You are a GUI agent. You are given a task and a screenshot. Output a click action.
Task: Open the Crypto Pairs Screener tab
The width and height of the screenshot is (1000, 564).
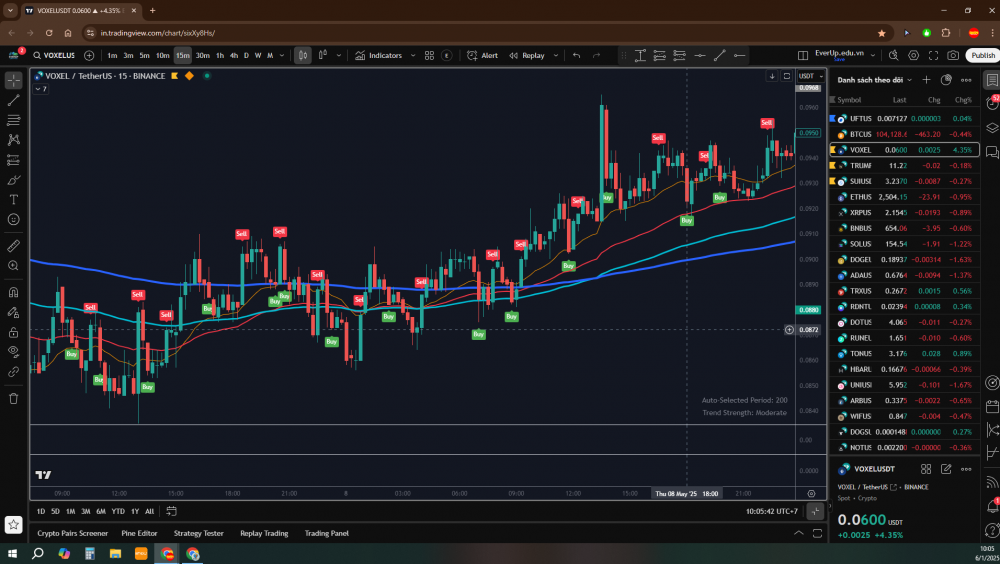tap(73, 533)
